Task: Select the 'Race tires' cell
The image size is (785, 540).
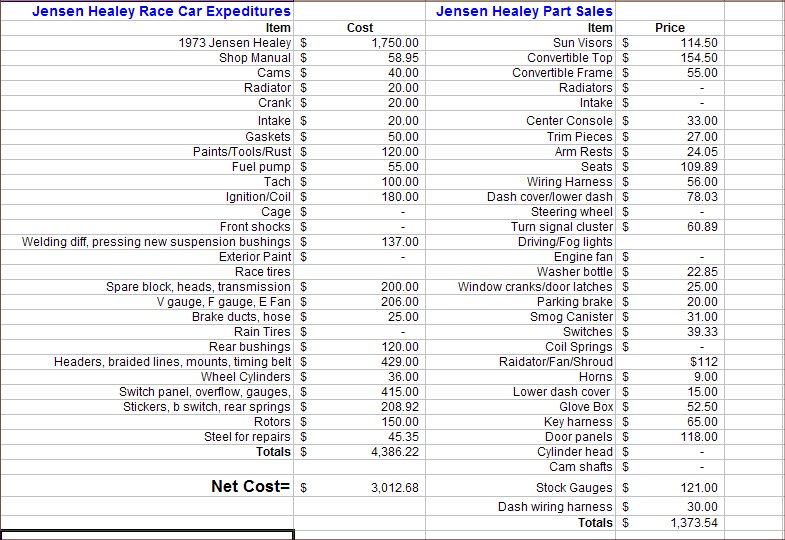Action: click(x=147, y=272)
